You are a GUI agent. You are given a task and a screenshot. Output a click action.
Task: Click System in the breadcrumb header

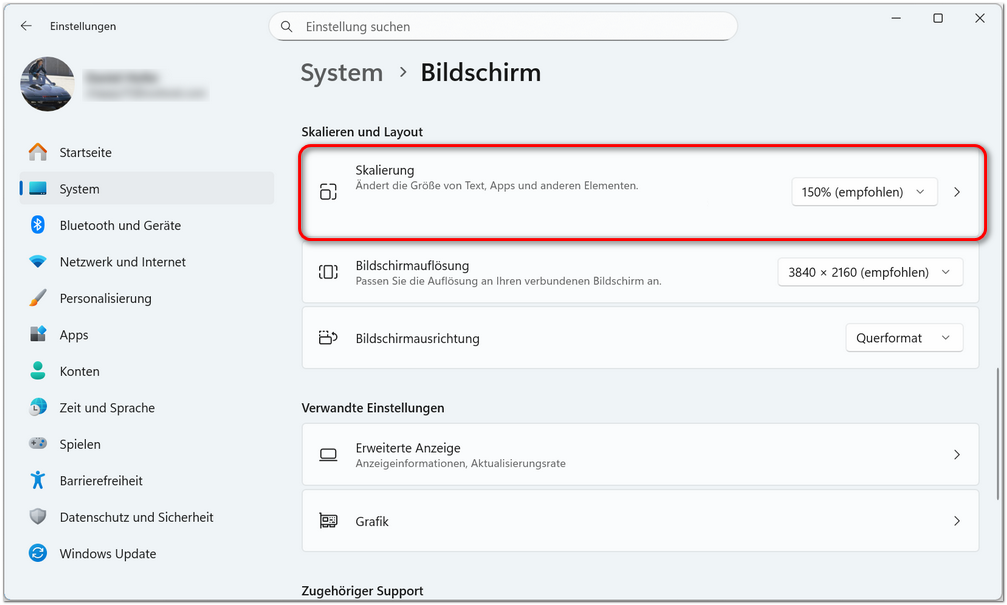pos(342,73)
